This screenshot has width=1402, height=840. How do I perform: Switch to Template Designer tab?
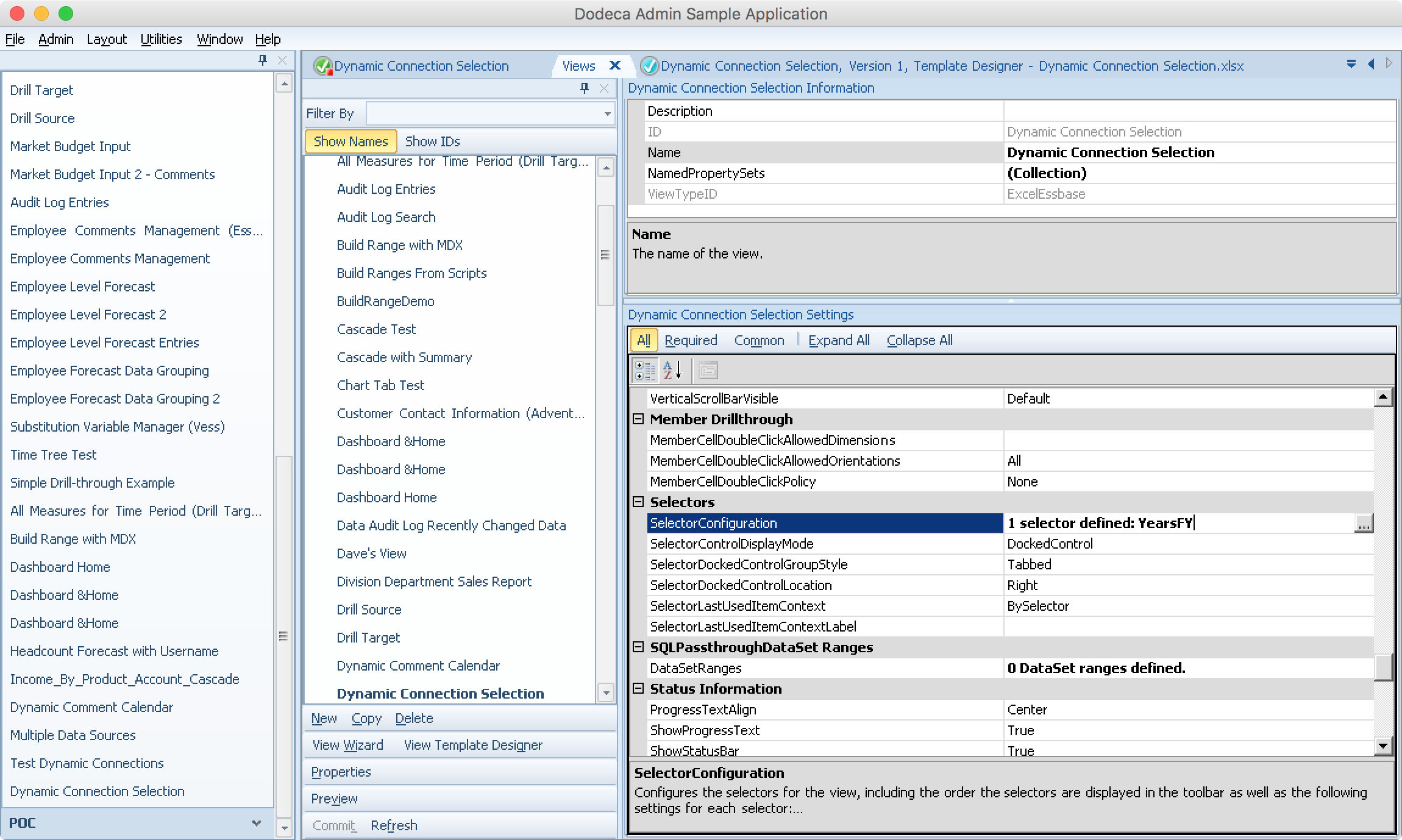click(942, 65)
